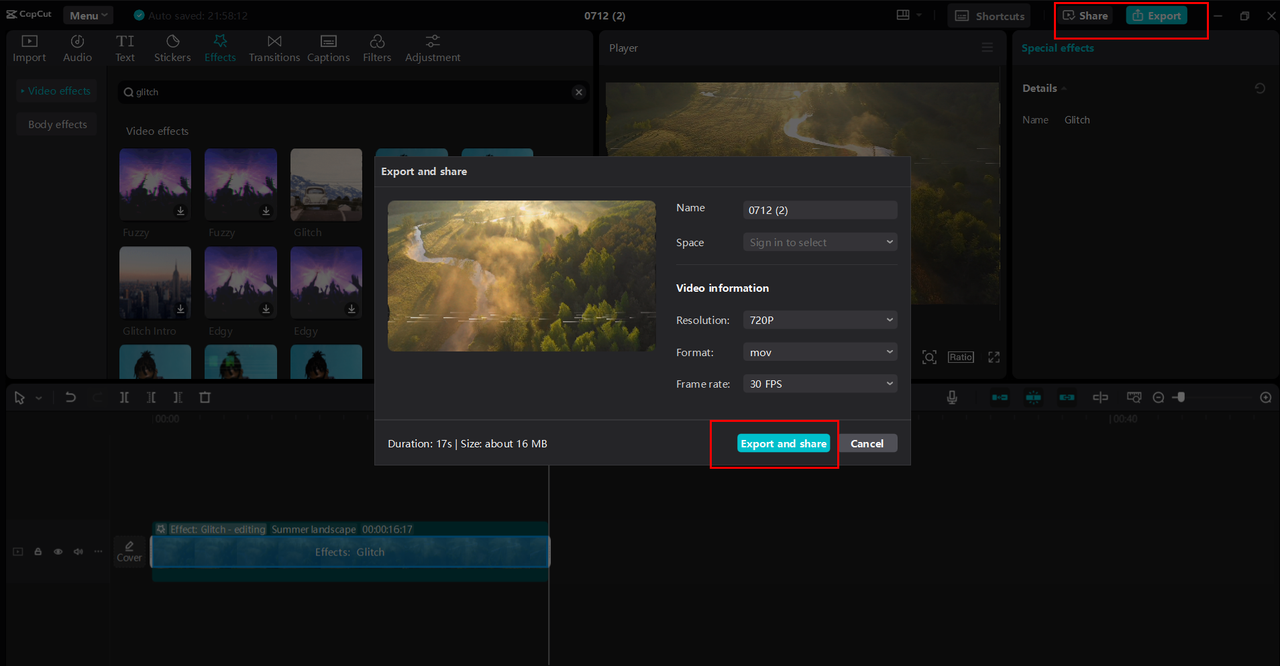The image size is (1280, 666).
Task: Open the Resolution 720P dropdown
Action: tap(820, 320)
